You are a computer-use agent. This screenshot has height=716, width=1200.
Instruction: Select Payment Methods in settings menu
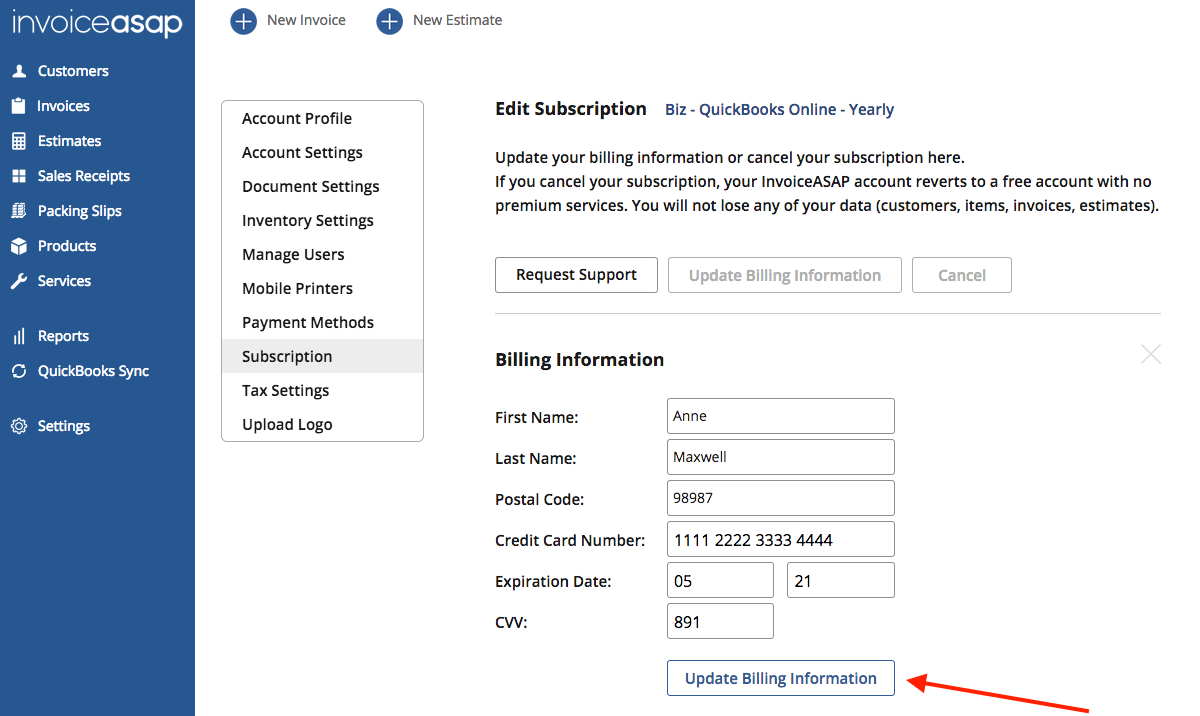tap(308, 322)
